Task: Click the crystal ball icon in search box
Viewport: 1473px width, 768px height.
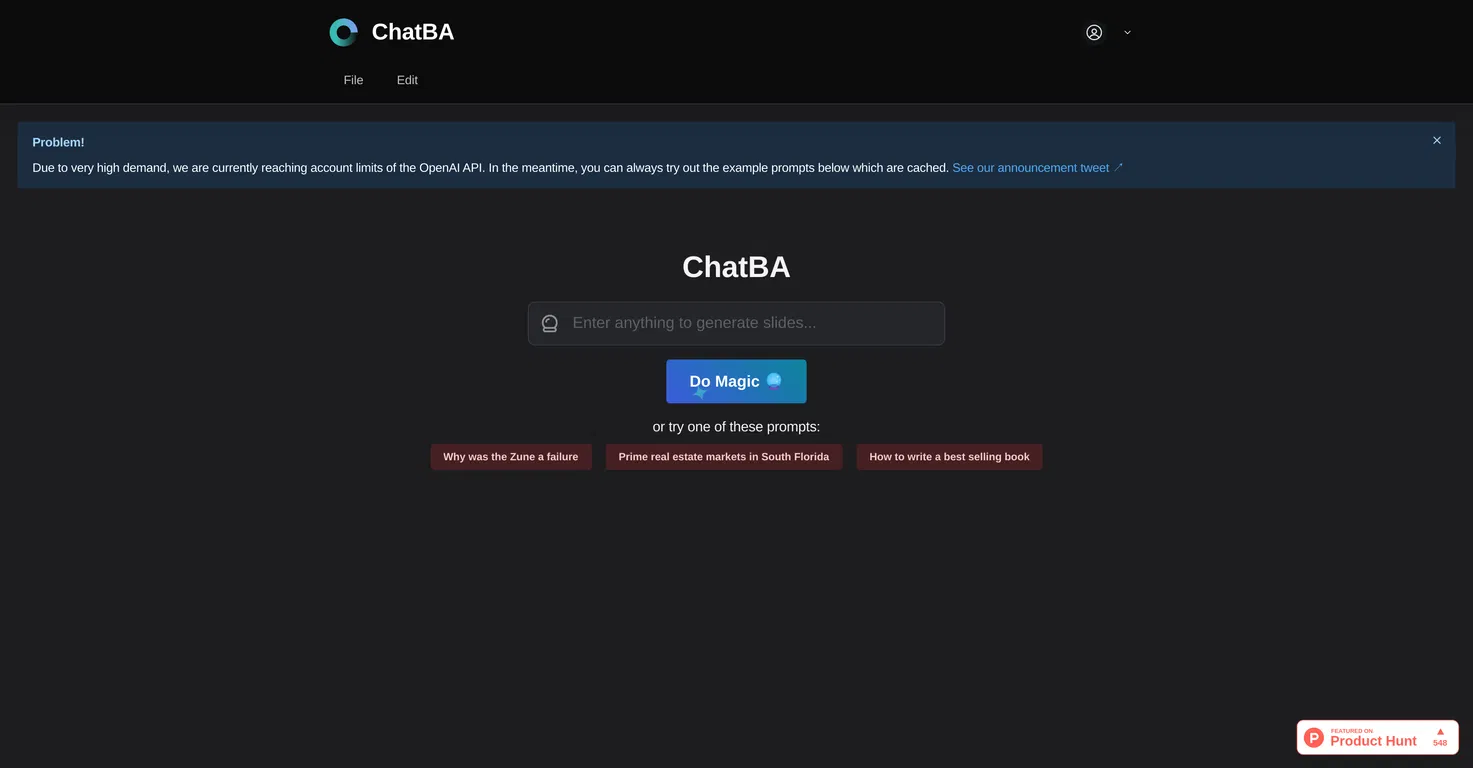Action: click(x=550, y=323)
